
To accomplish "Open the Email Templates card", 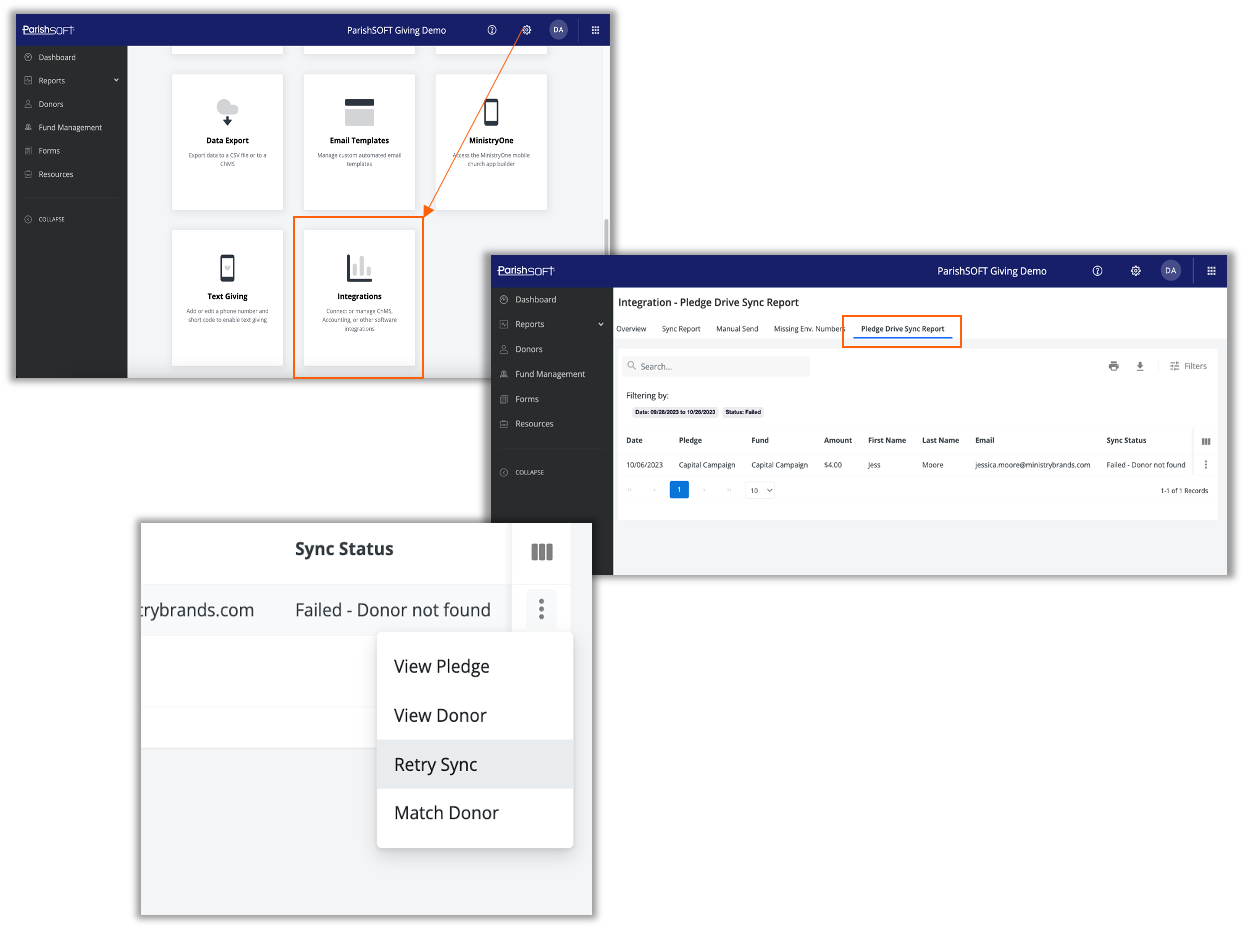I will (x=359, y=141).
